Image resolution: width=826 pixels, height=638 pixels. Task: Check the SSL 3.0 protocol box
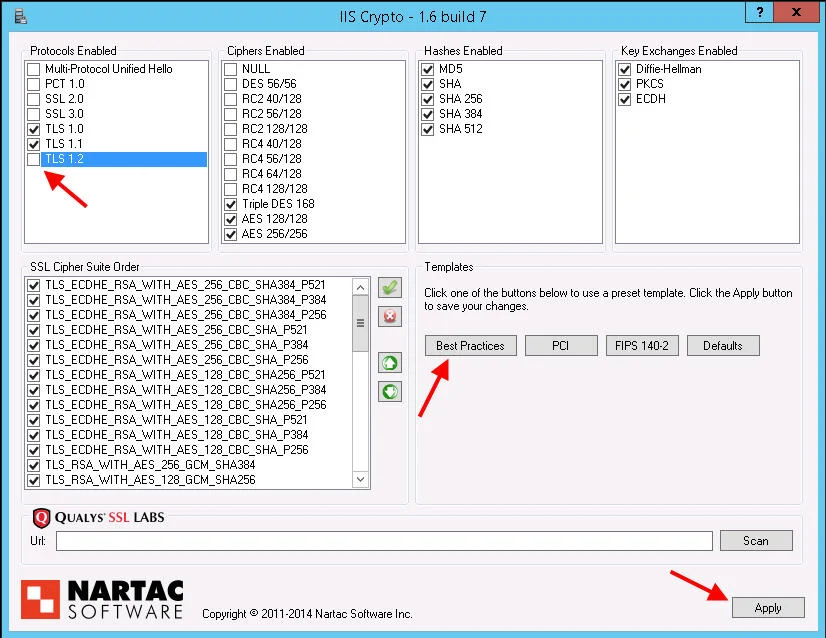(34, 114)
